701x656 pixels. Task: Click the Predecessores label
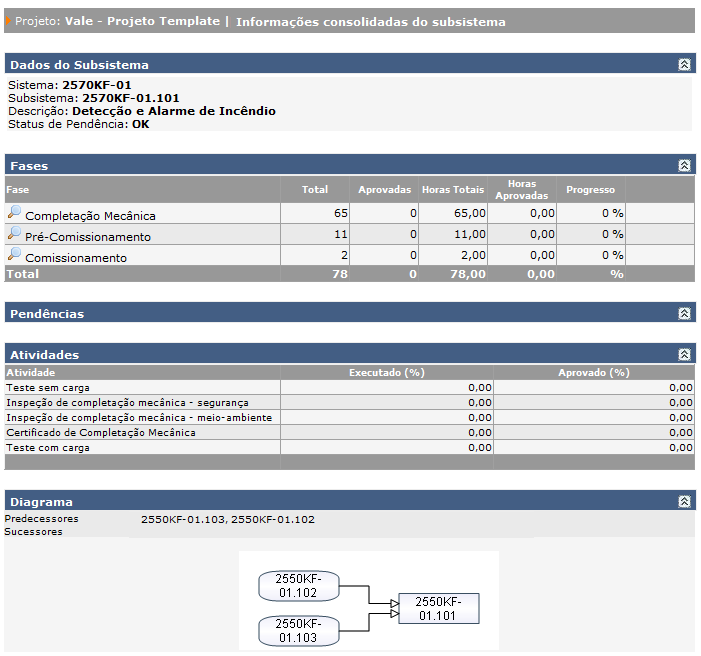[42, 519]
